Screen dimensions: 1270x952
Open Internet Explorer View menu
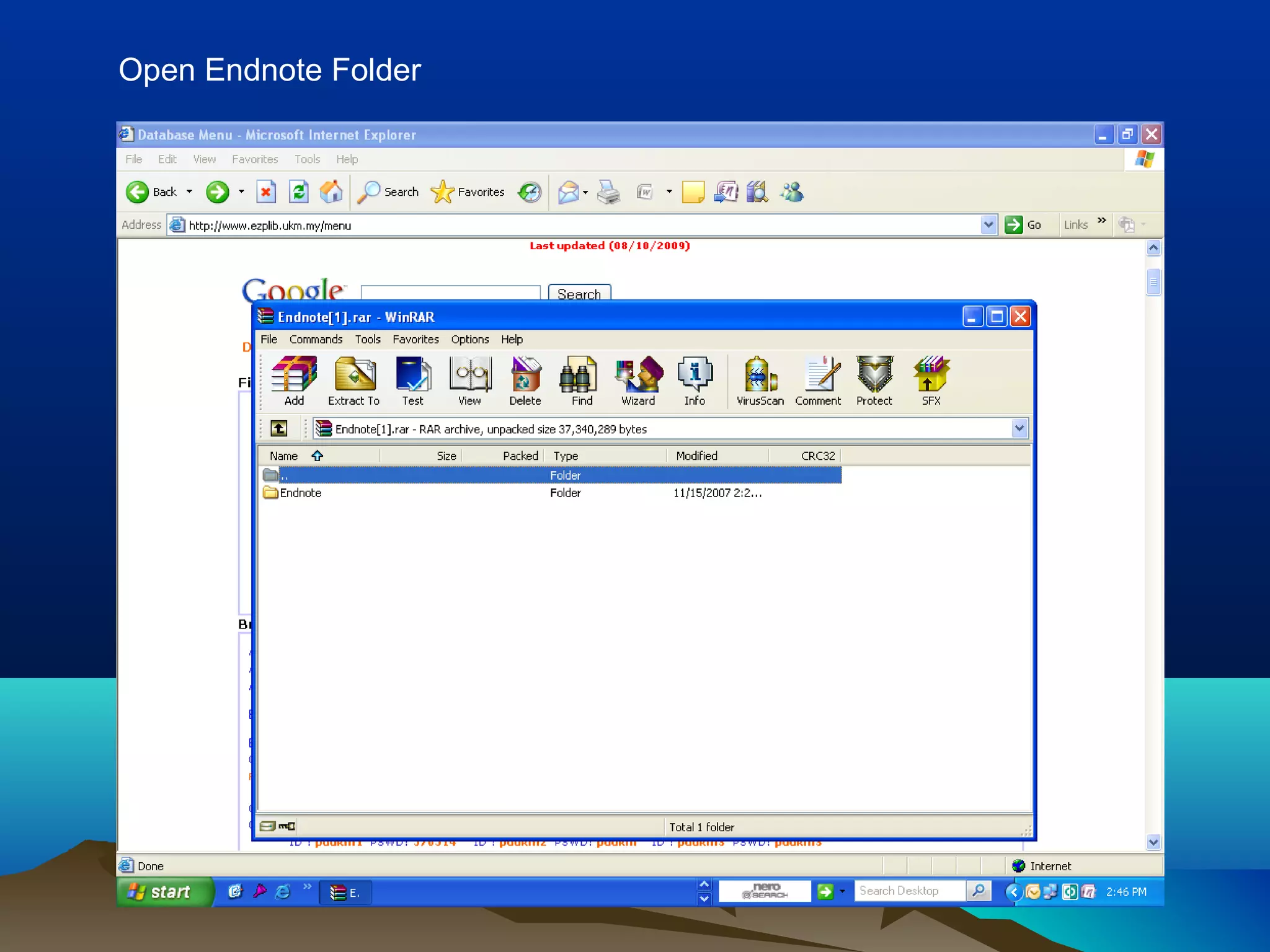pyautogui.click(x=204, y=159)
